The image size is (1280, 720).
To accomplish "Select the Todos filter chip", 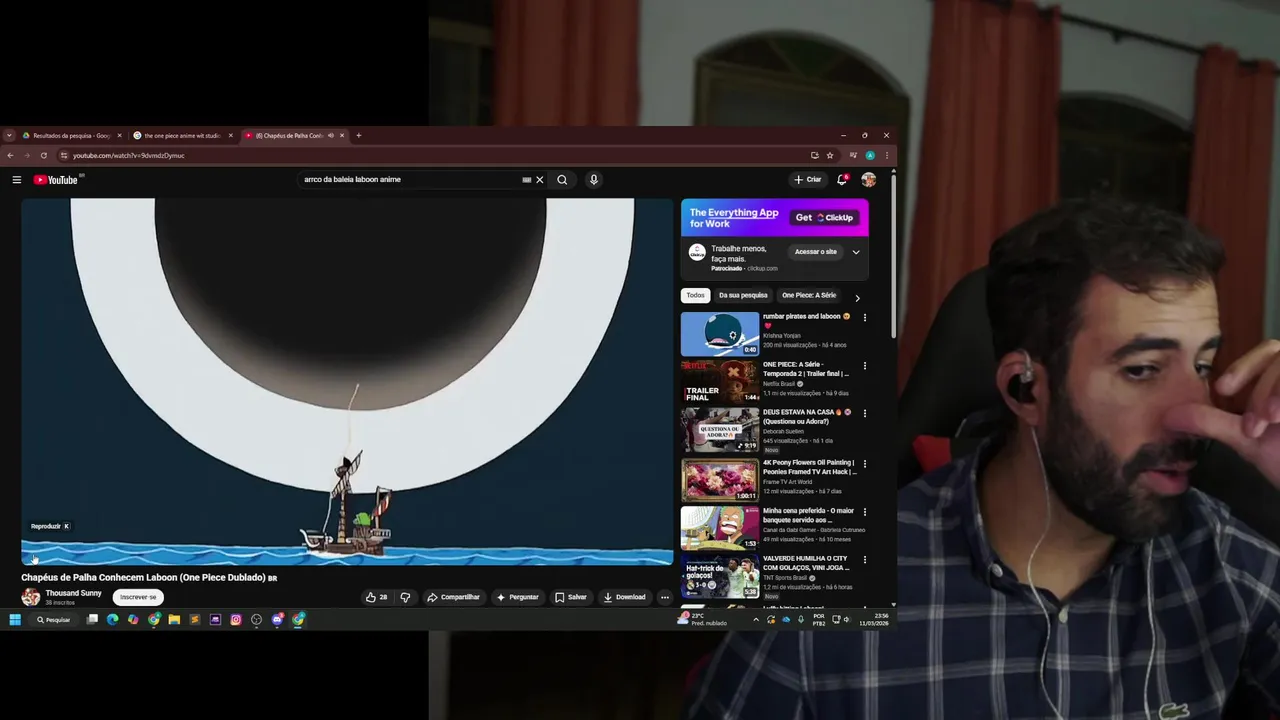I will [x=695, y=295].
